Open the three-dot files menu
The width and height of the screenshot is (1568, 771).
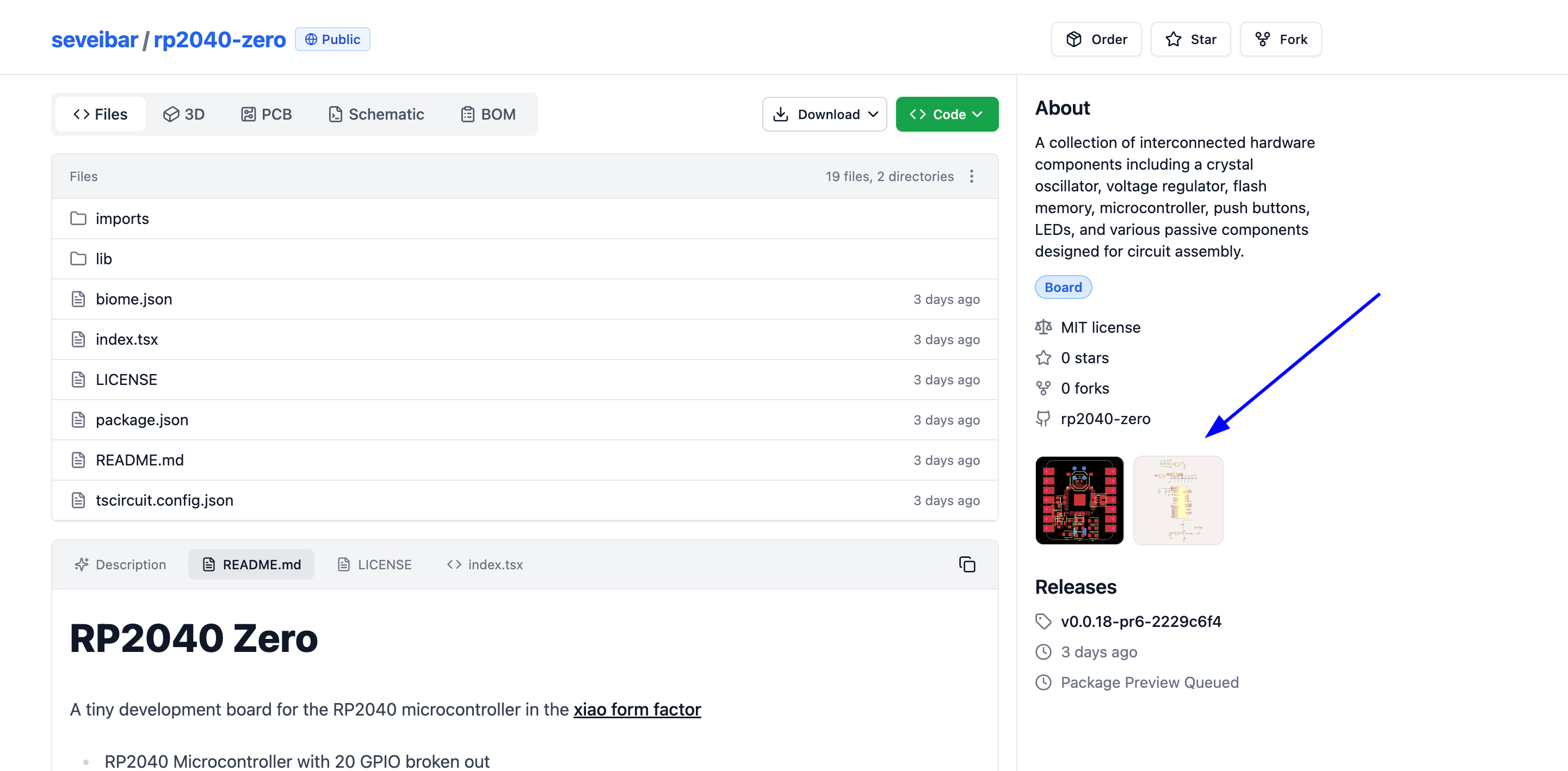972,177
